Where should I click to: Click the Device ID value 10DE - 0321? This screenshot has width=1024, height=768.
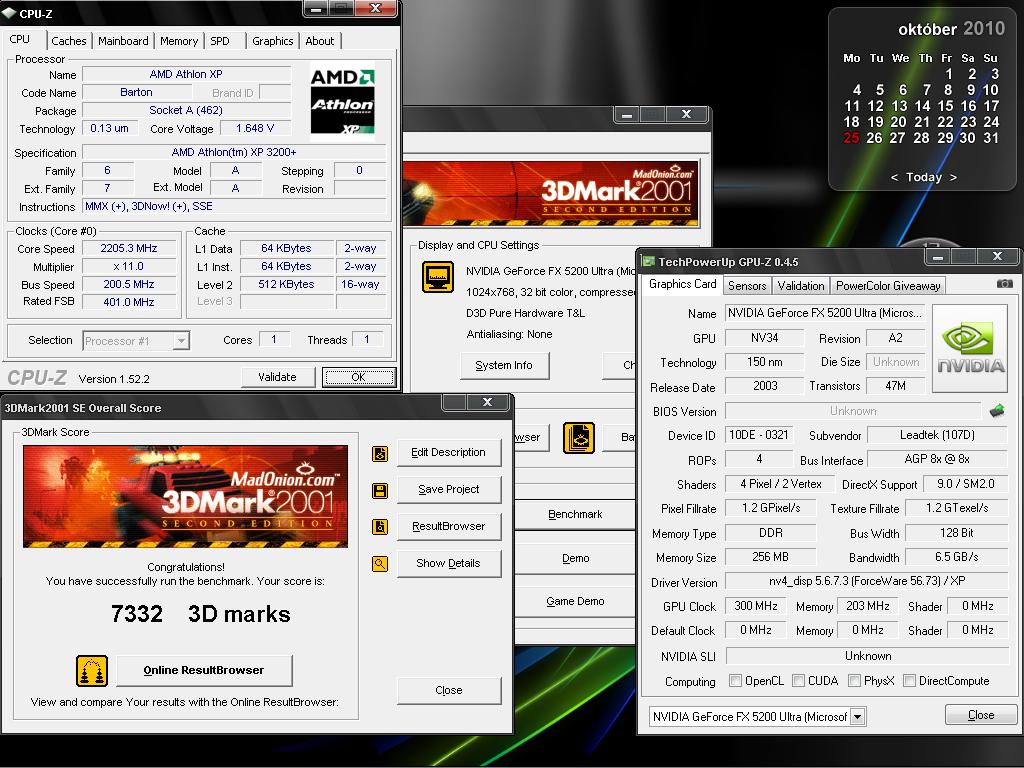click(758, 435)
